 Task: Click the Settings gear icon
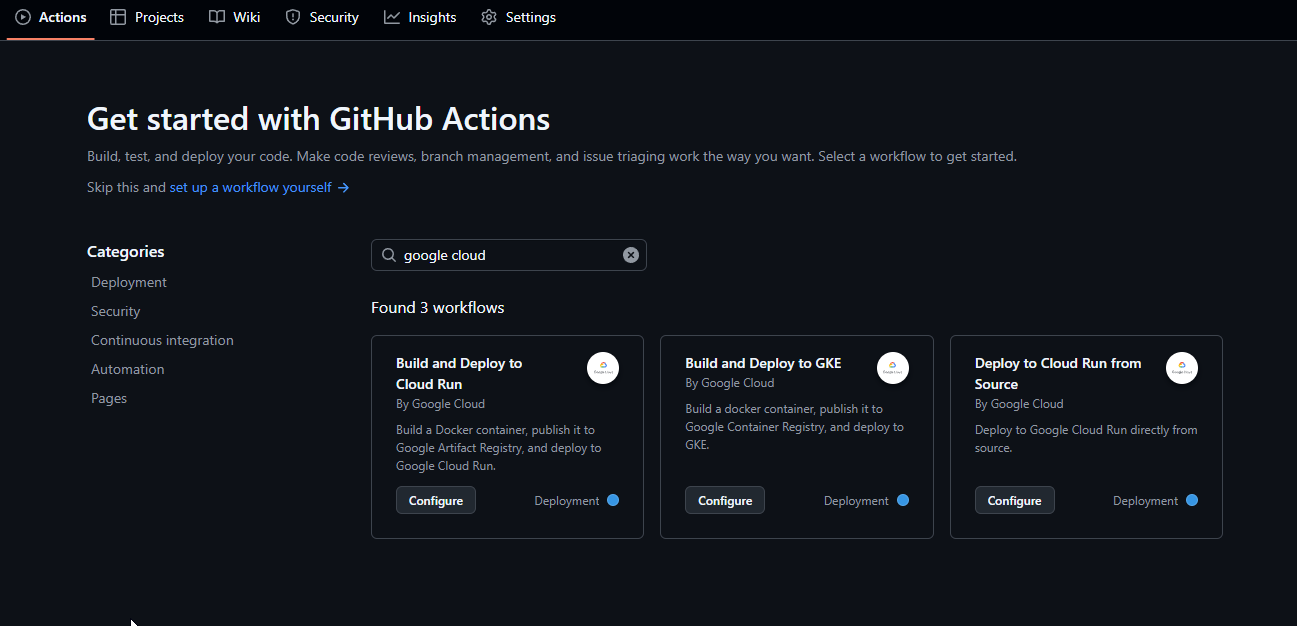489,17
